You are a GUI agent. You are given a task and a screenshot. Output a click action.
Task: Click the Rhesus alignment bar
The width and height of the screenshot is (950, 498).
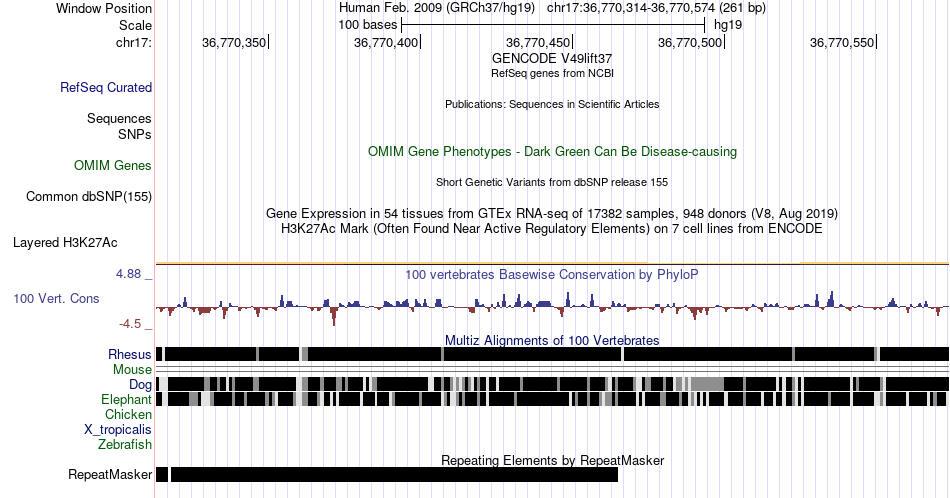(553, 354)
